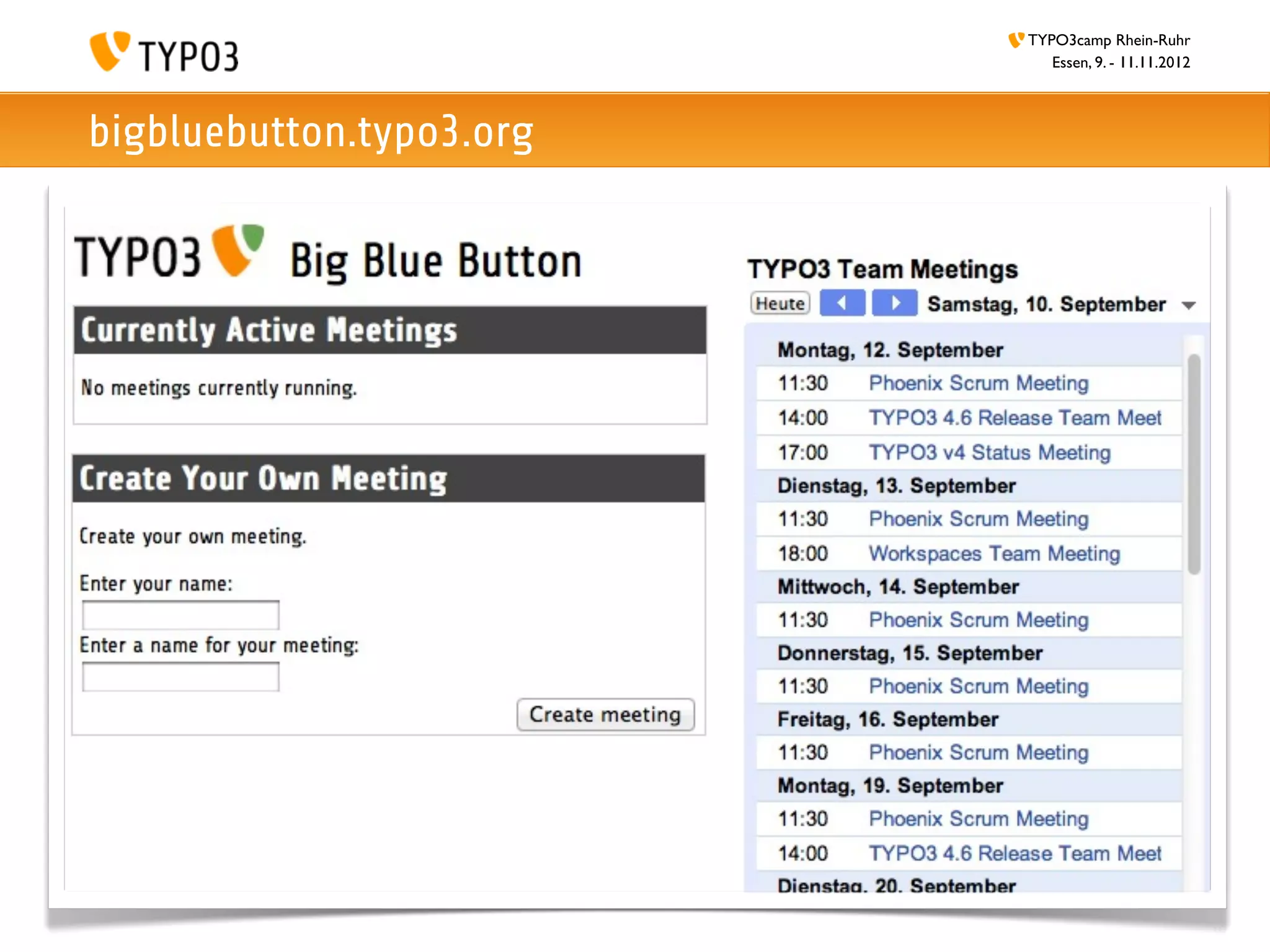Screen dimensions: 1270x952
Task: Click the 'Currently Active Meetings' header bar
Action: click(x=390, y=330)
